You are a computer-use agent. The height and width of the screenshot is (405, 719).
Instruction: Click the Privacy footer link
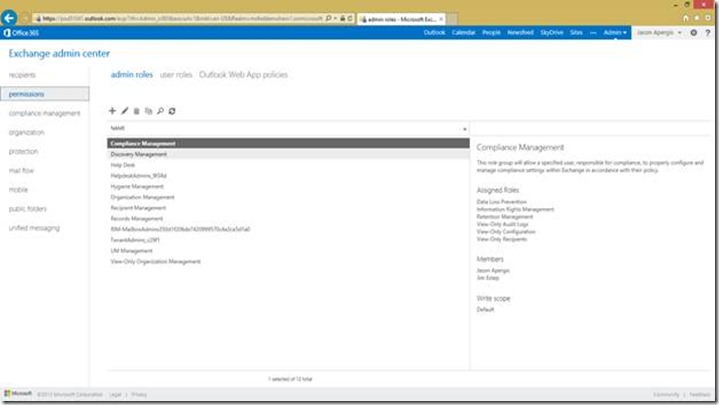tap(139, 394)
